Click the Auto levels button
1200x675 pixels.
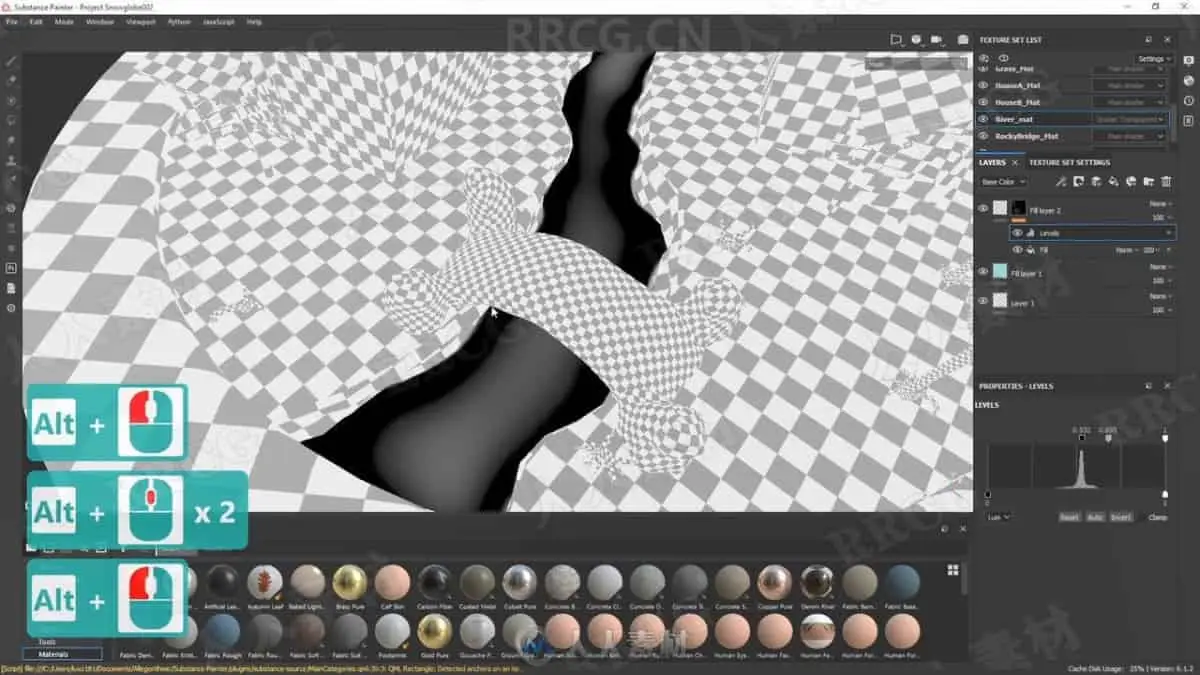click(1095, 517)
